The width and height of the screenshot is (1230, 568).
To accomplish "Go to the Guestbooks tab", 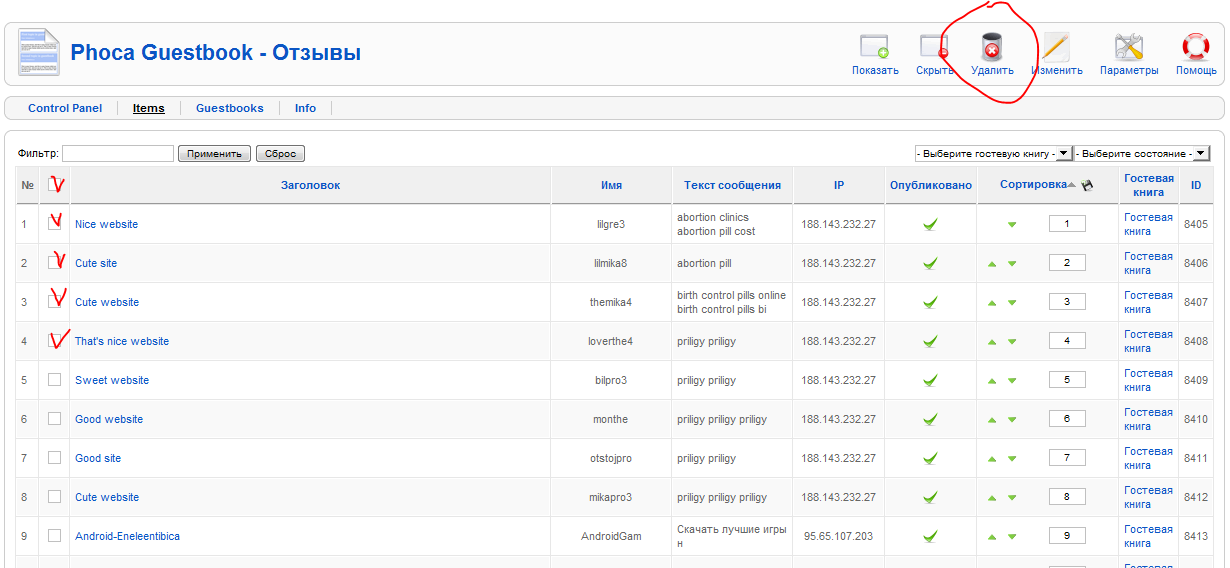I will [x=230, y=108].
